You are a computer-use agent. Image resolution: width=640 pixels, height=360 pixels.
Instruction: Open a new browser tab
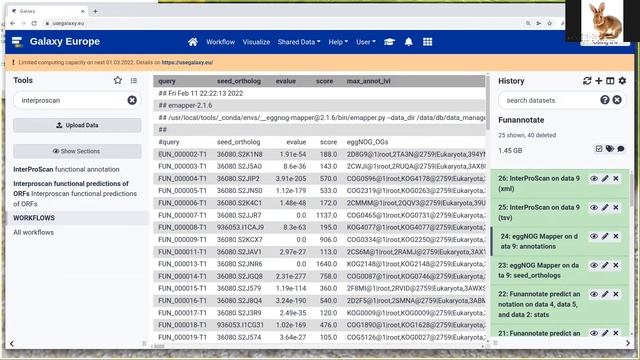95,11
